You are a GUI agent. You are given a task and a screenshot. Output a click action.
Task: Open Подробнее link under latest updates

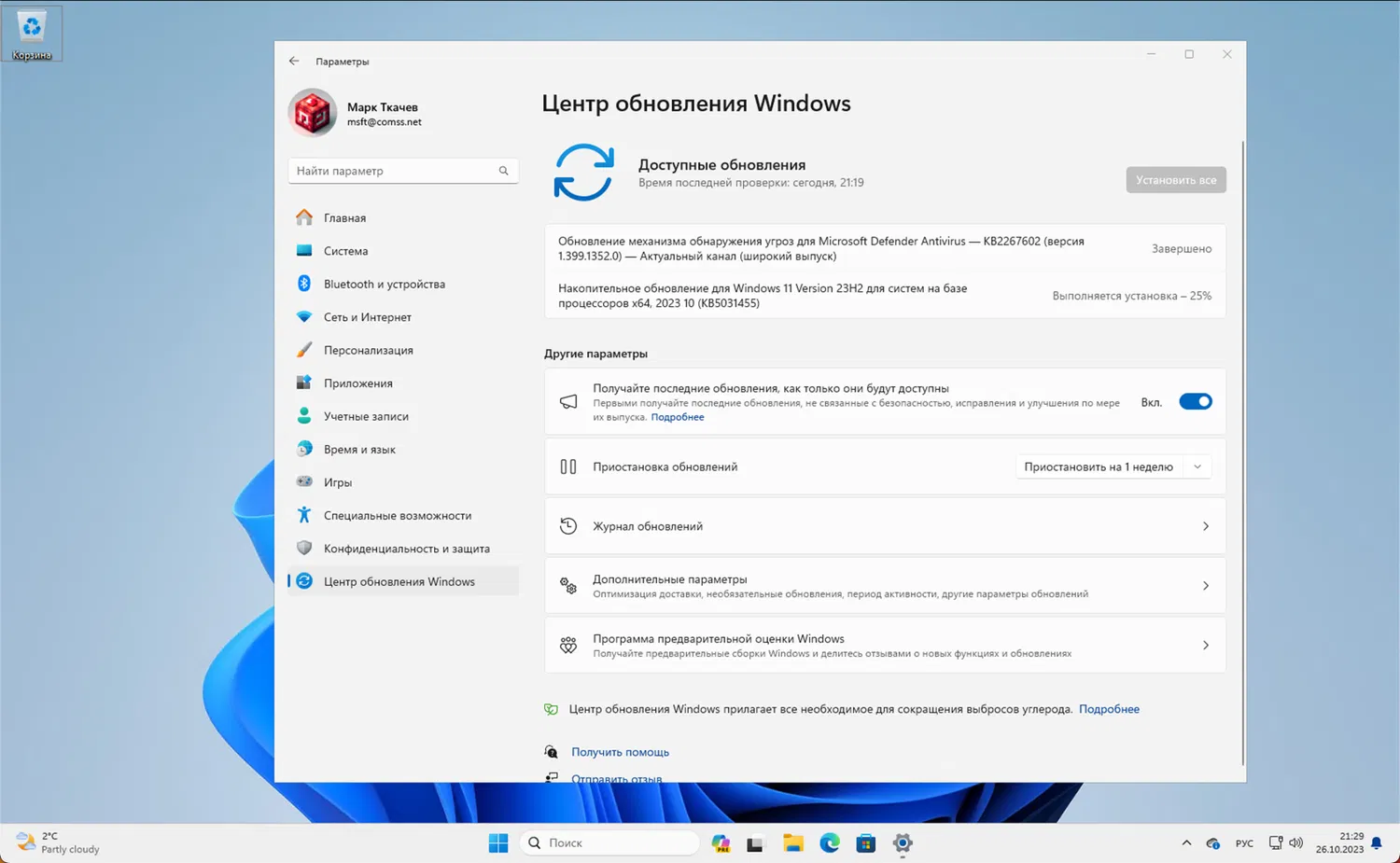tap(678, 417)
